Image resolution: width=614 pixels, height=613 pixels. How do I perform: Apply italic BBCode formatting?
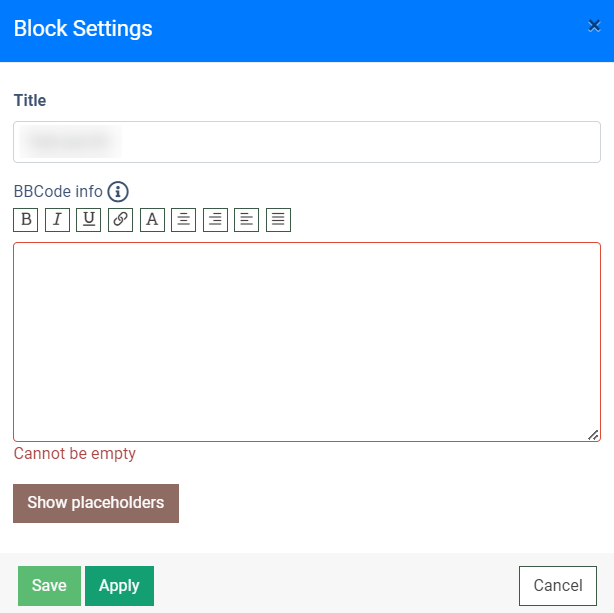coord(57,219)
